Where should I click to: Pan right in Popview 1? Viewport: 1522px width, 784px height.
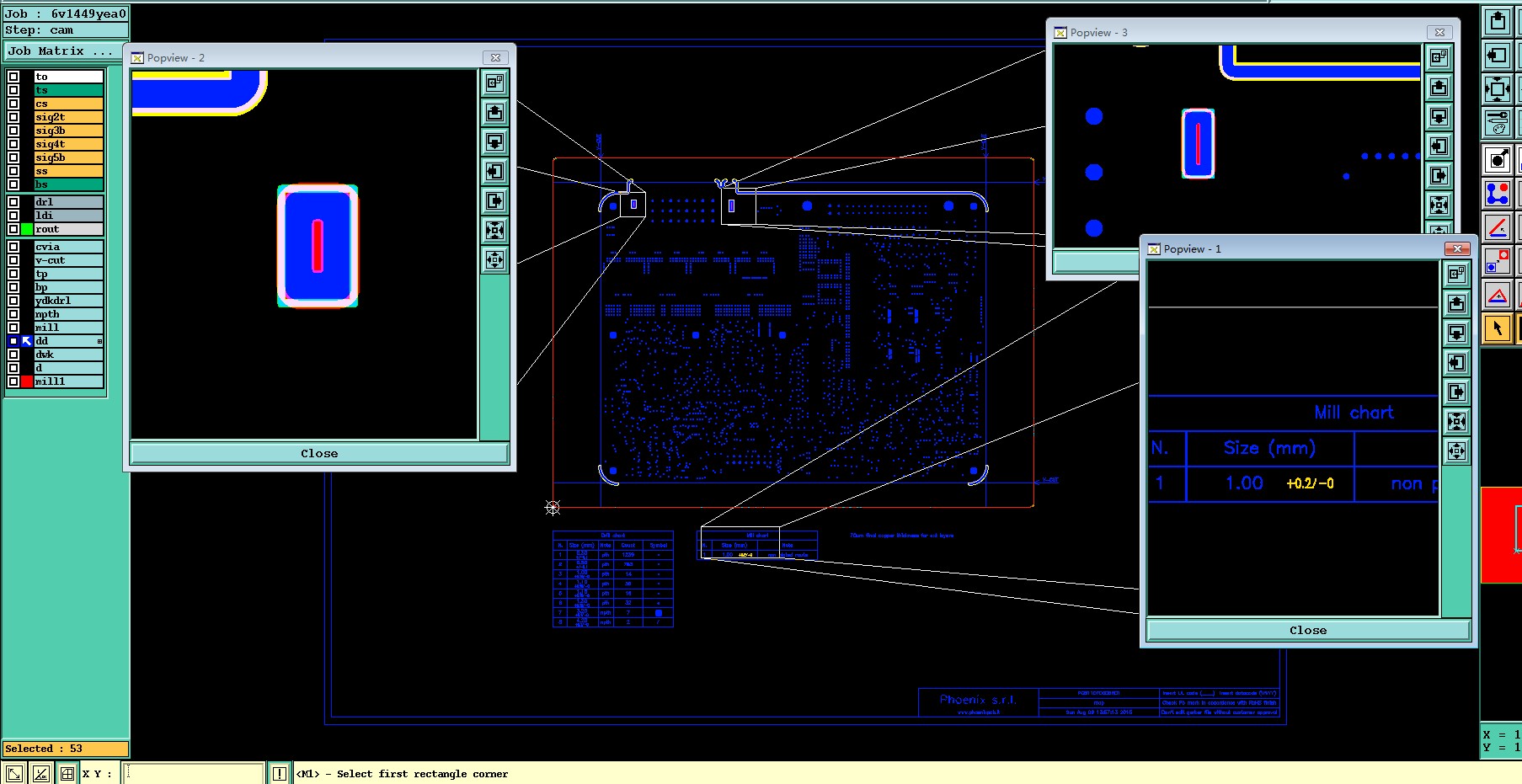click(1457, 392)
